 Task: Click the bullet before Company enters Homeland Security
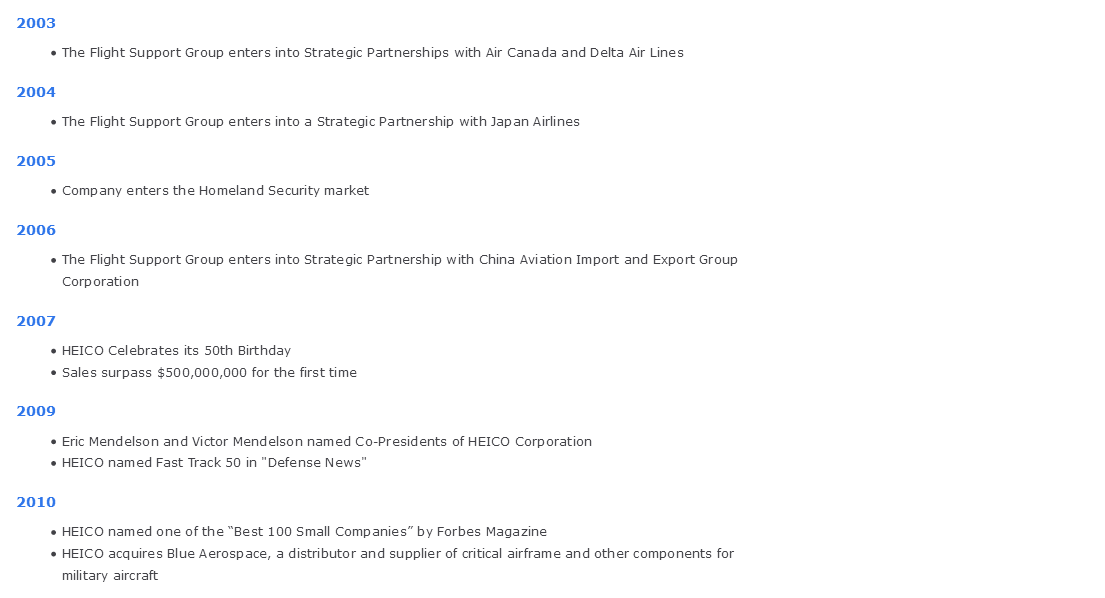pyautogui.click(x=54, y=192)
